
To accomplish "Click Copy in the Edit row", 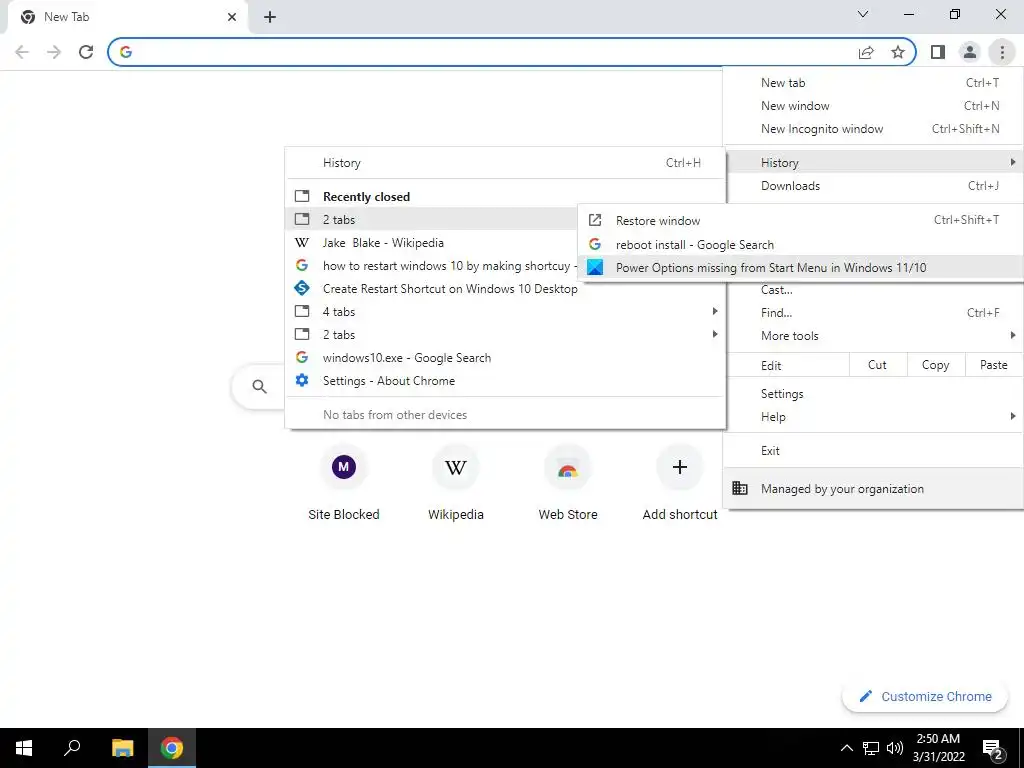I will point(935,365).
